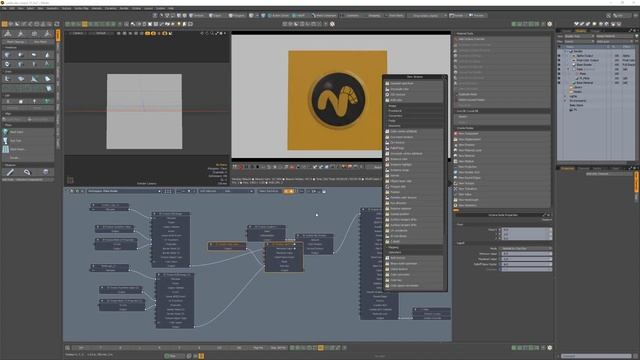
Task: Click Duplicate Mask in Material Tools
Action: coord(468,94)
